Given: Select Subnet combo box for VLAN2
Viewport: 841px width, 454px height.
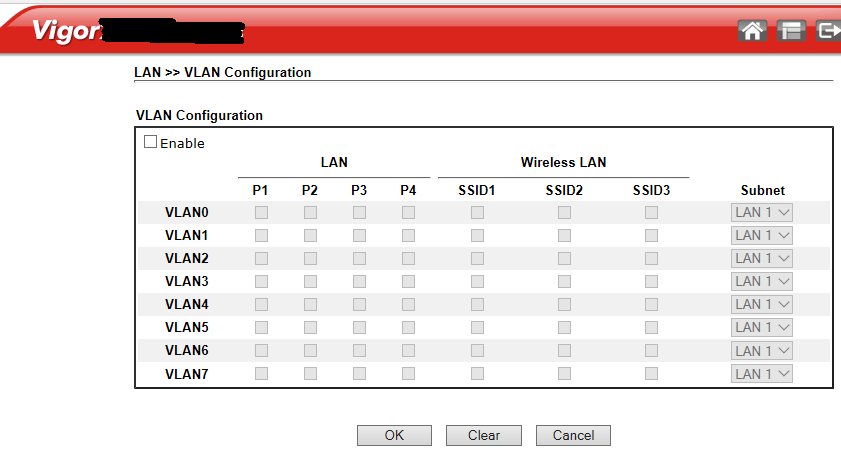Looking at the screenshot, I should [x=762, y=258].
